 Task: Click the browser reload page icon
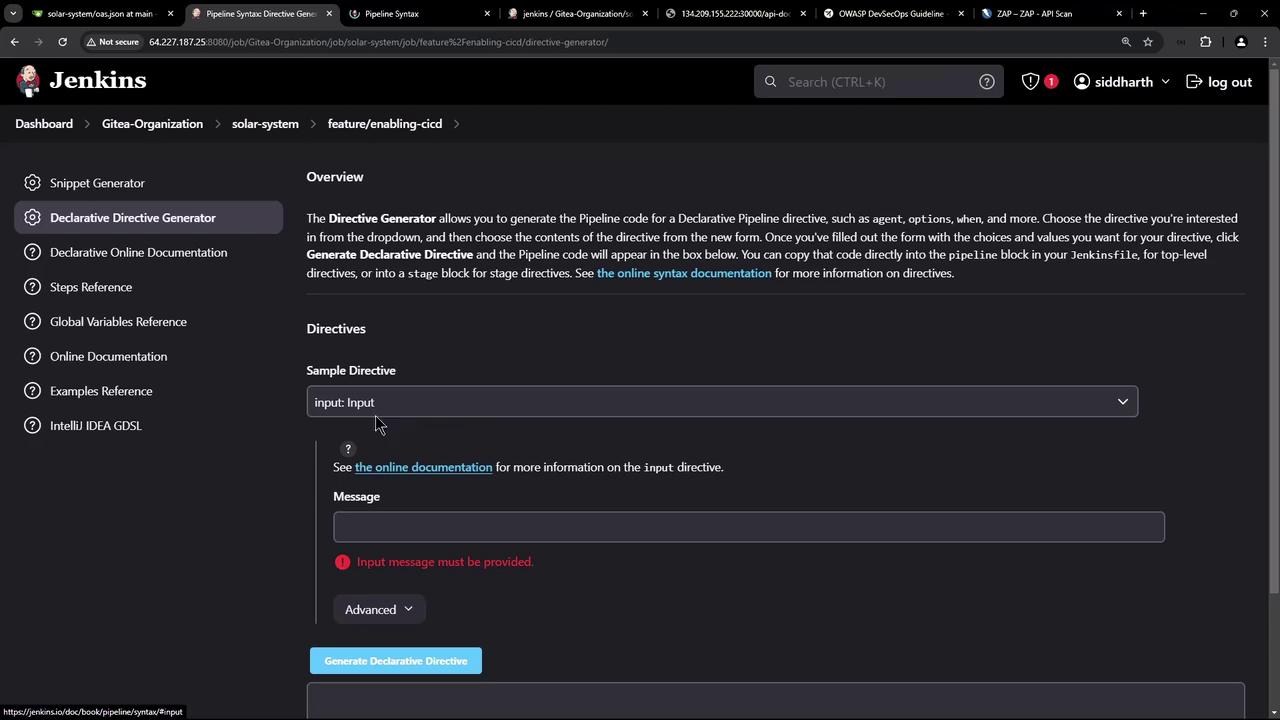coord(62,42)
